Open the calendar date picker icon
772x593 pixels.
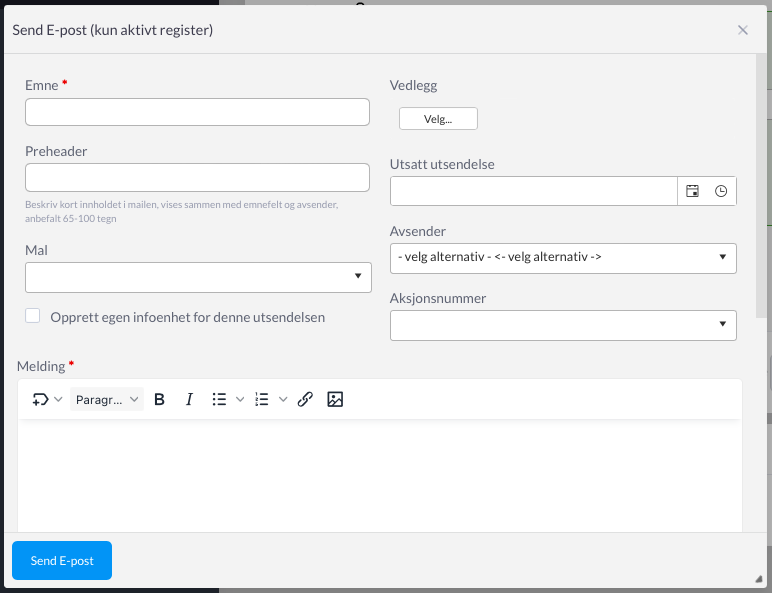pos(692,191)
